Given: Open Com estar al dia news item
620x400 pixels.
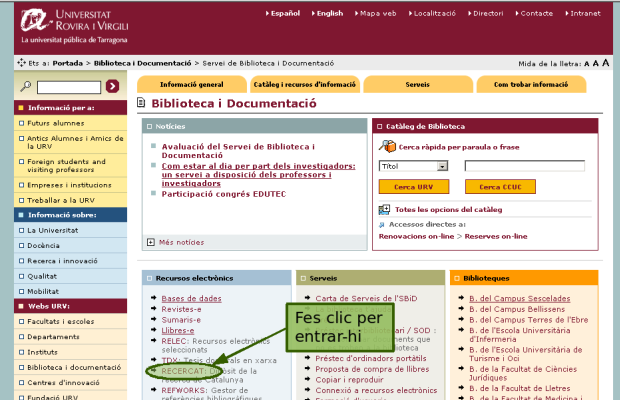Looking at the screenshot, I should (x=258, y=175).
